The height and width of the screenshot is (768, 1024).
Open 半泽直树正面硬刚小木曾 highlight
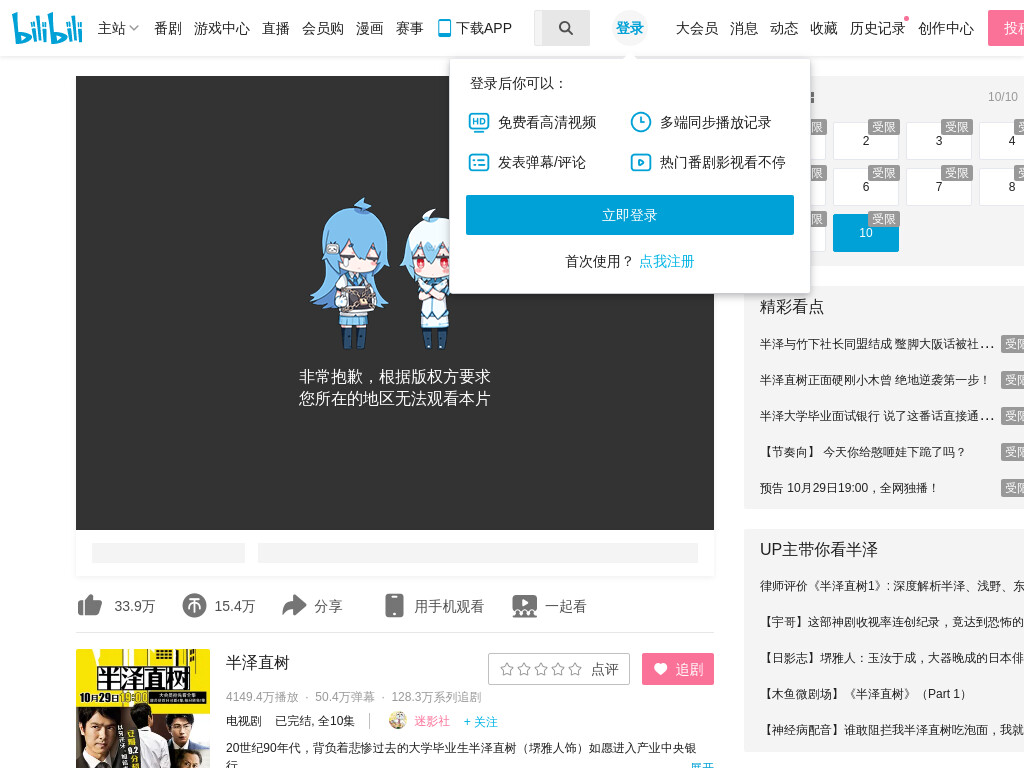click(874, 380)
